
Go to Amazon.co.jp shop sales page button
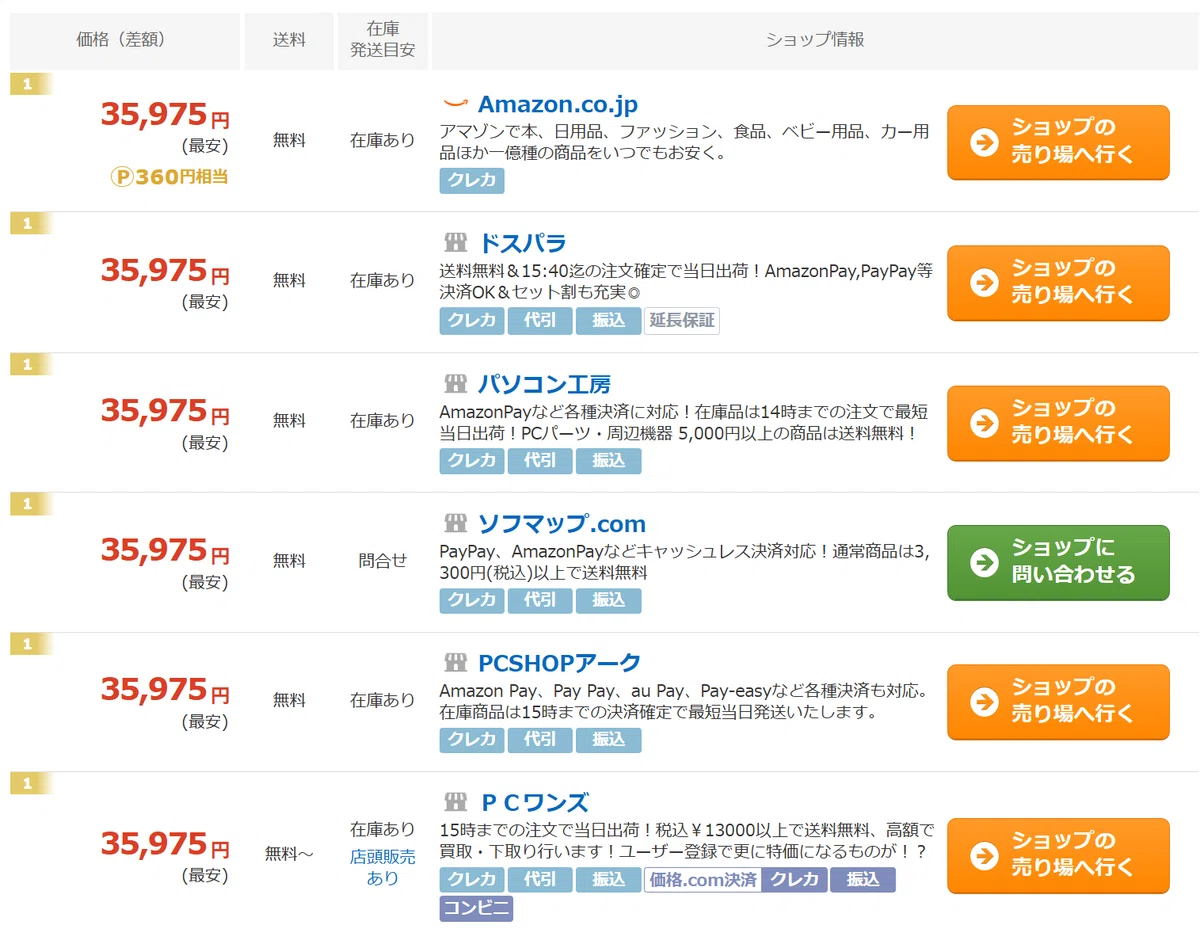coord(1058,142)
